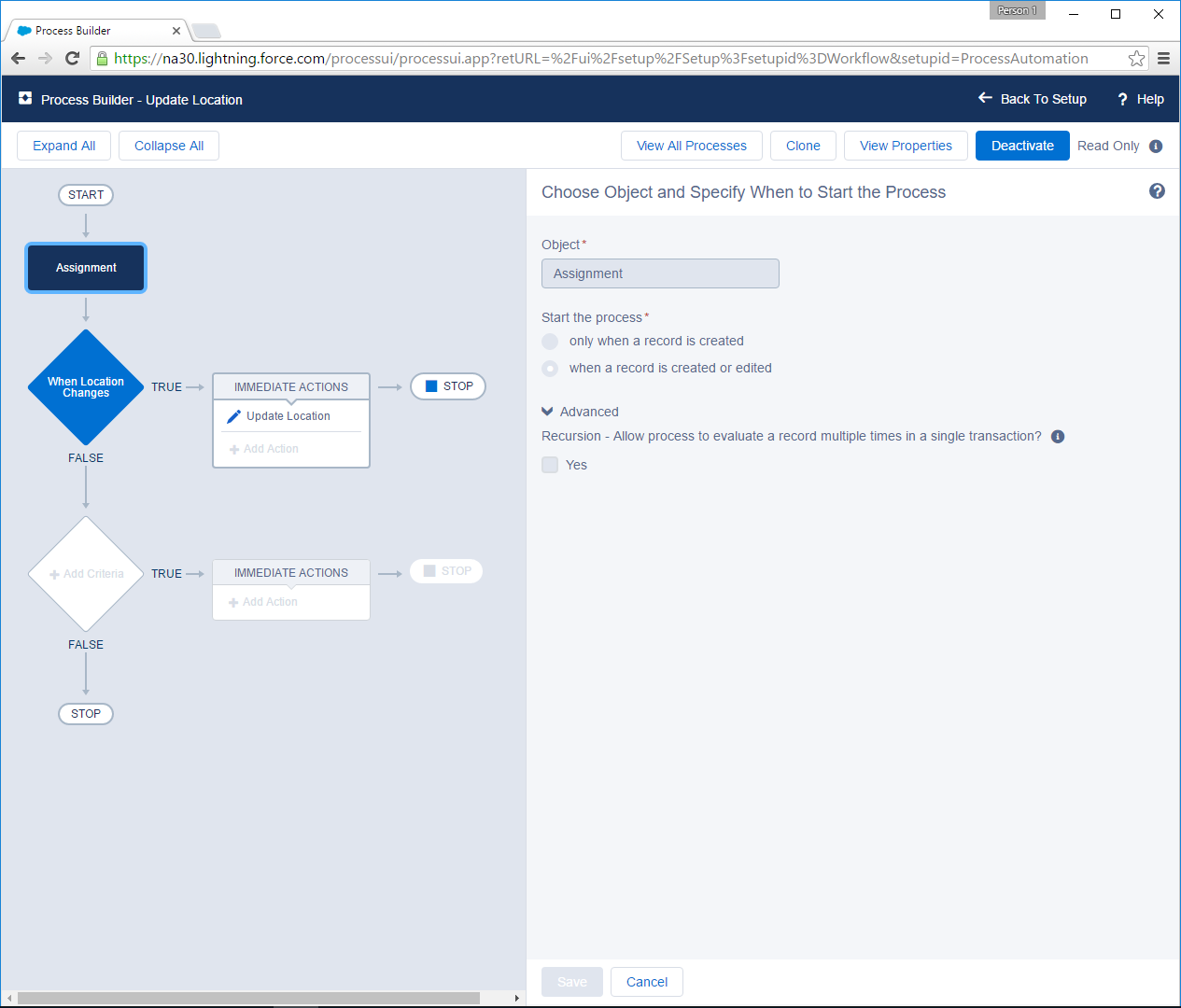Click the Help question mark icon in header
This screenshot has height=1008, width=1181.
pyautogui.click(x=1122, y=99)
